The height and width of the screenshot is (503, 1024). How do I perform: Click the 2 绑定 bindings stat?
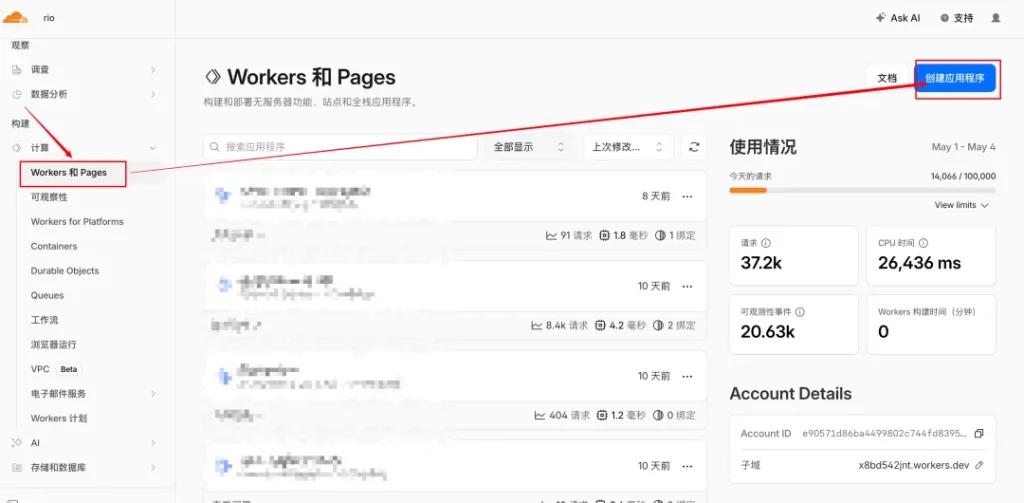pos(675,325)
